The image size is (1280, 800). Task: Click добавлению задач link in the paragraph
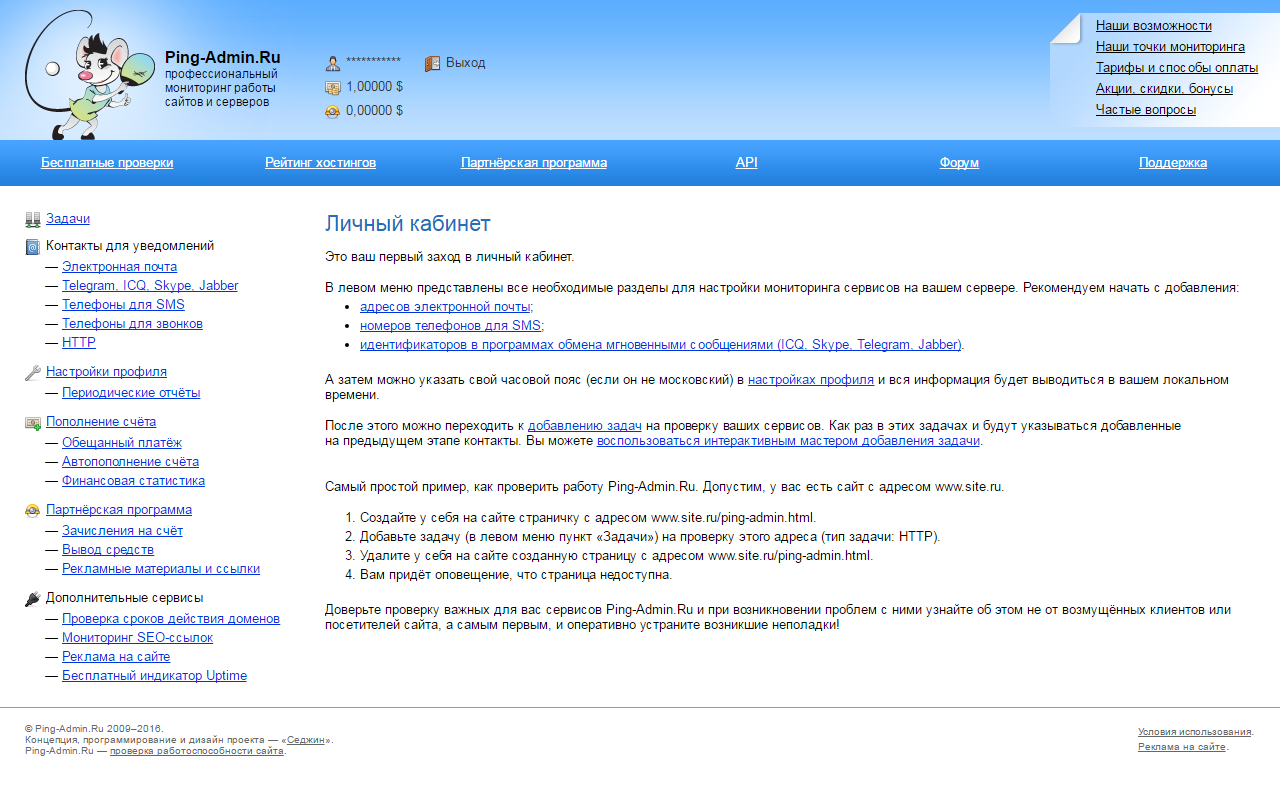[585, 426]
